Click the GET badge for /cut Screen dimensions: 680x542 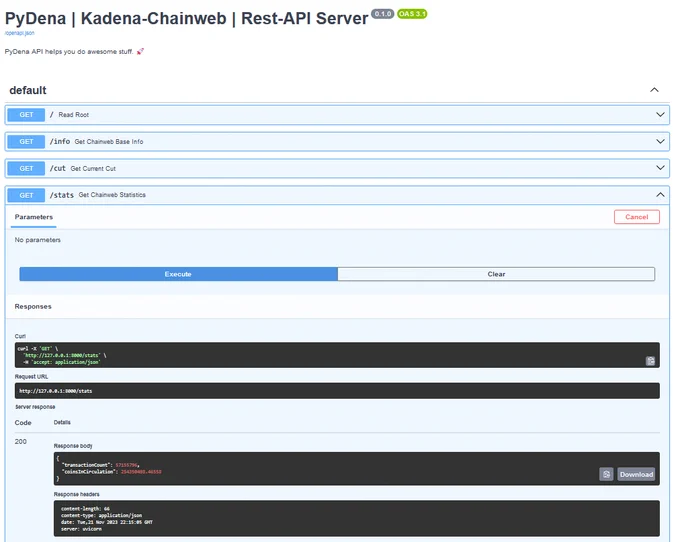click(26, 168)
